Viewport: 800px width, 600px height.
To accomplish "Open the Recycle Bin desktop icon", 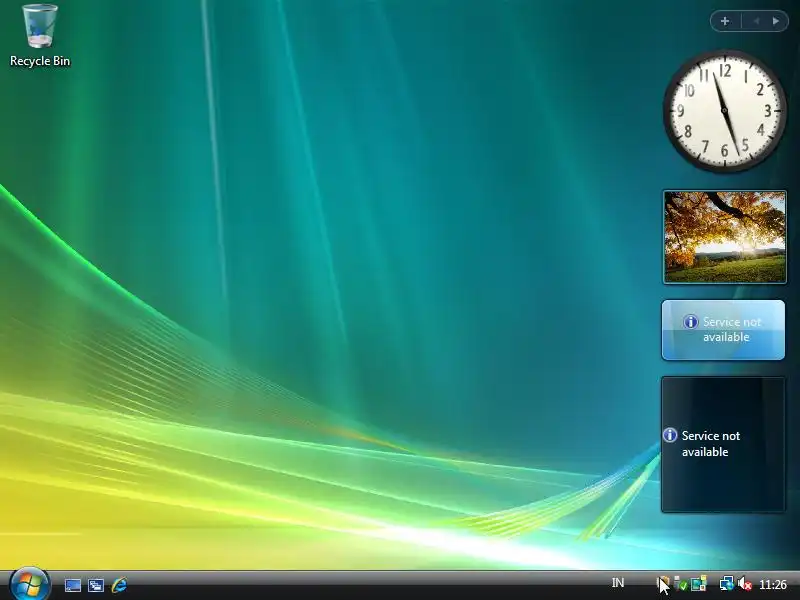I will pos(40,36).
